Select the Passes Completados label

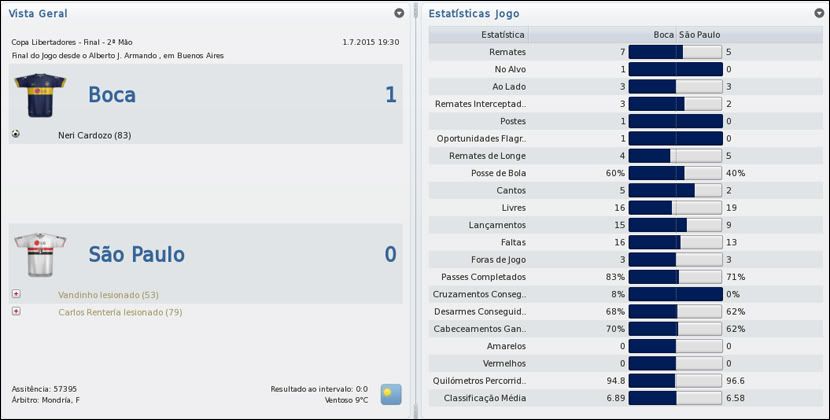(x=483, y=277)
